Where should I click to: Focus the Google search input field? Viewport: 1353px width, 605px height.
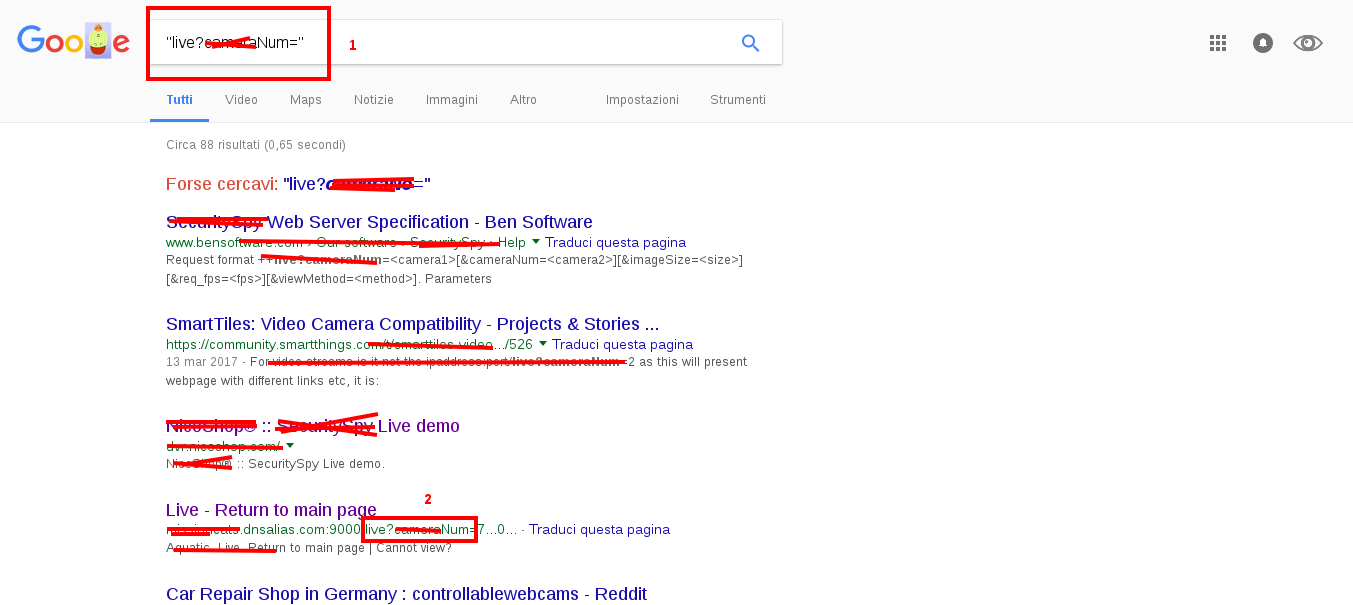click(465, 43)
